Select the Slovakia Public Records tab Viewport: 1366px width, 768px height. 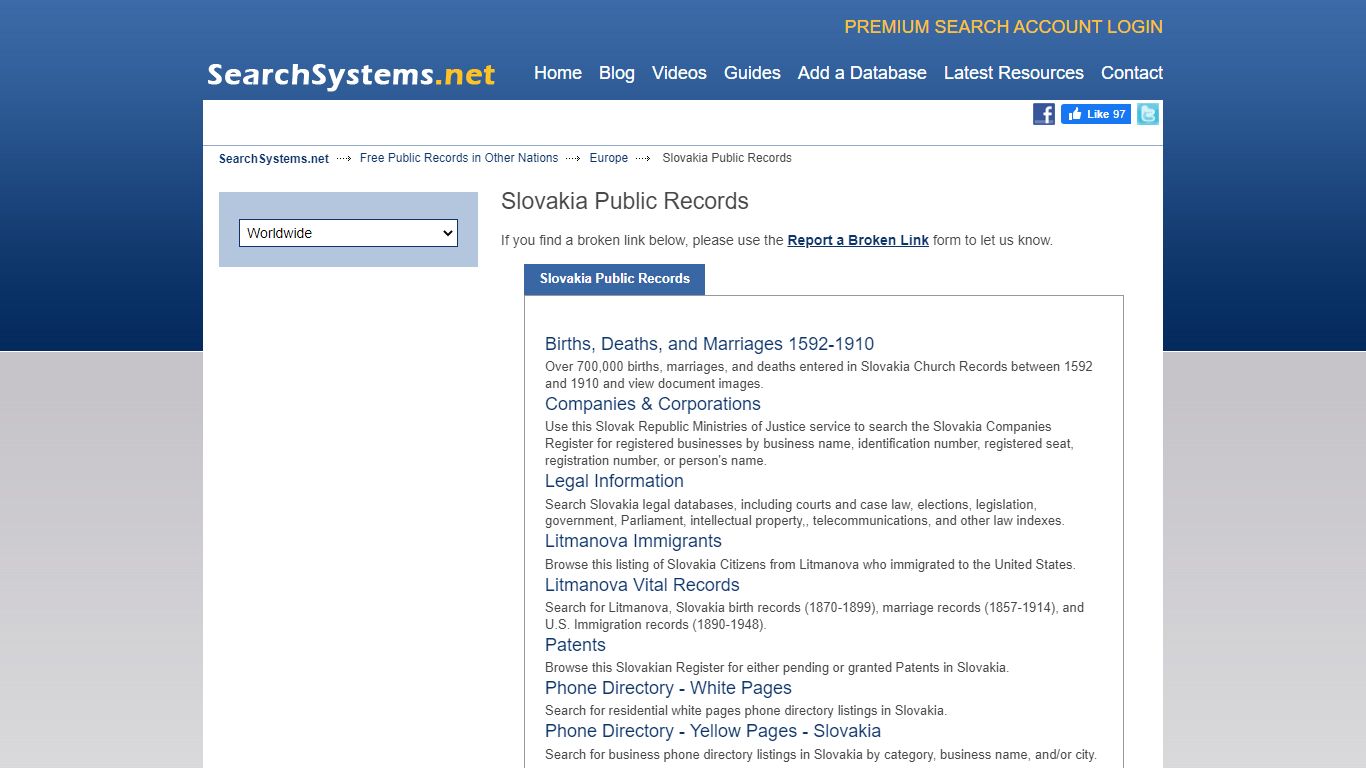pos(615,279)
